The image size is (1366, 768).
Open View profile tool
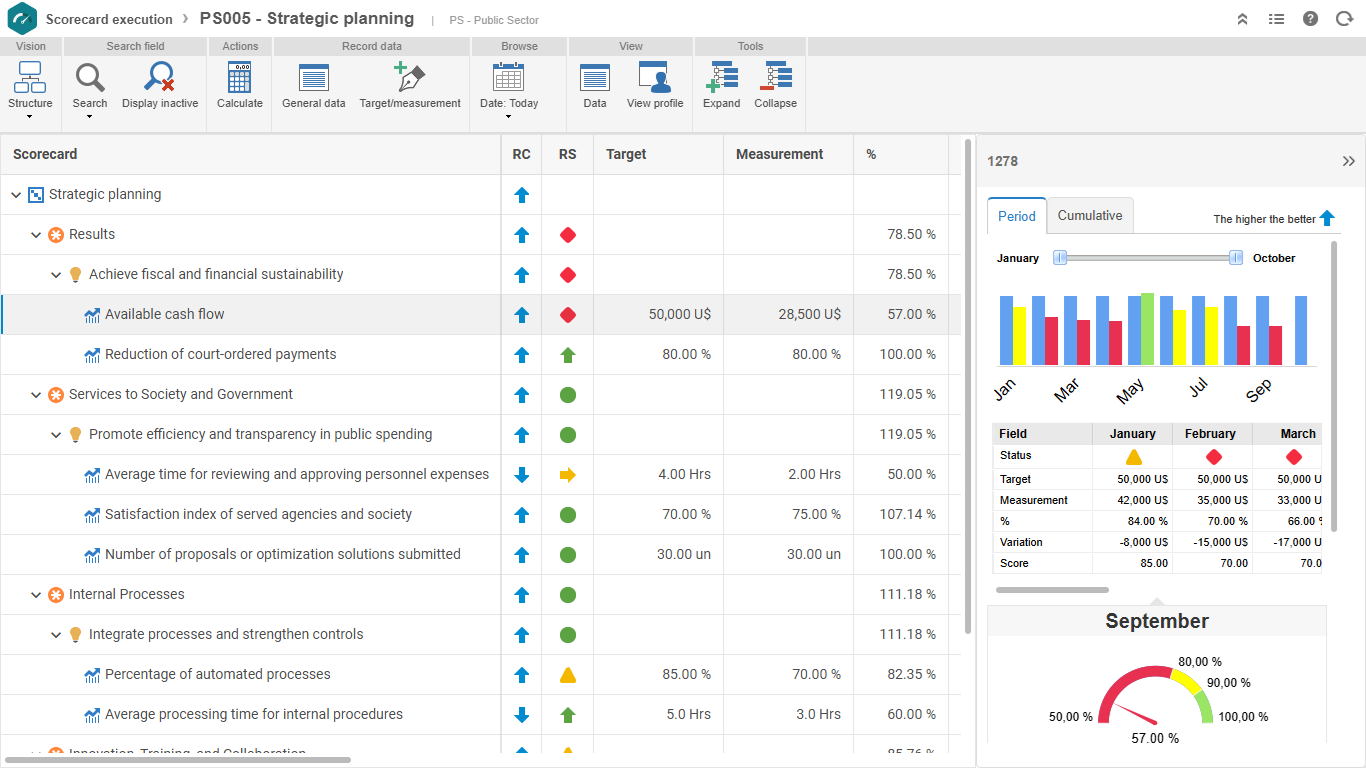(655, 86)
